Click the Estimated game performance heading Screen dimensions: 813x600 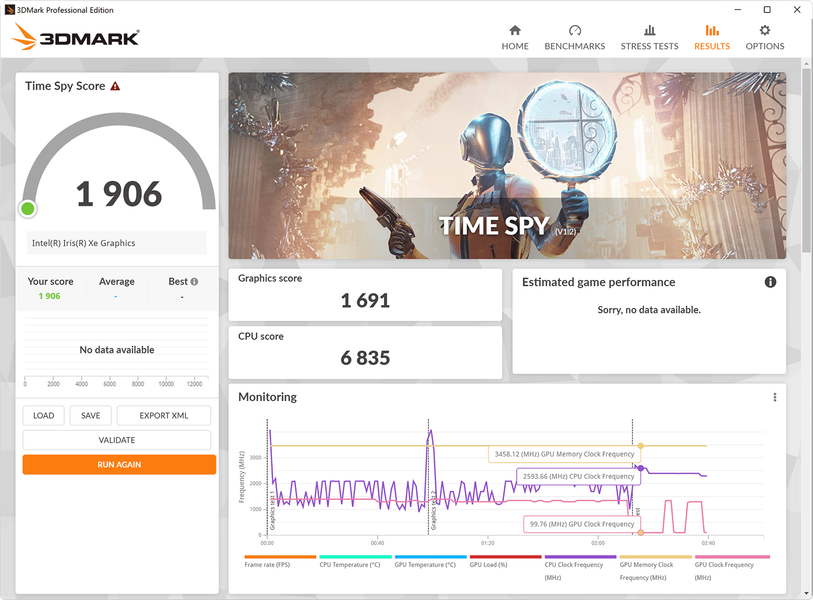point(598,282)
